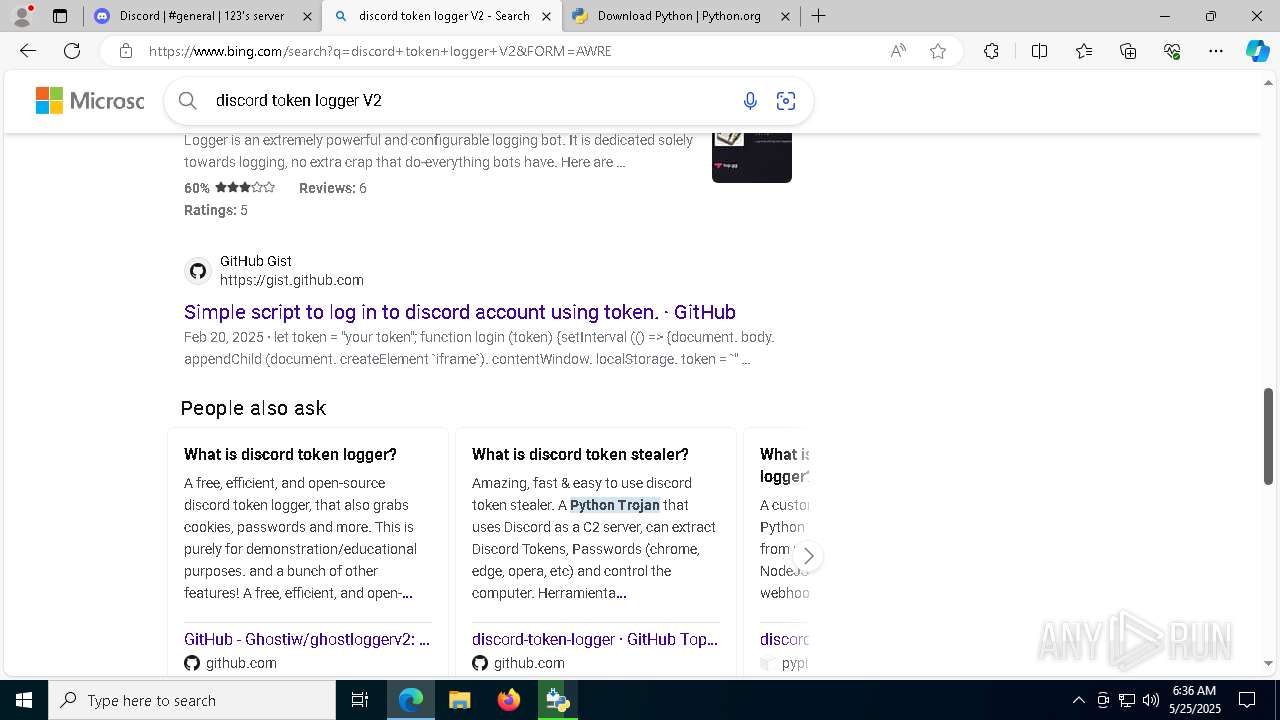The height and width of the screenshot is (720, 1280).
Task: Open the Python installer taskbar icon
Action: (557, 700)
